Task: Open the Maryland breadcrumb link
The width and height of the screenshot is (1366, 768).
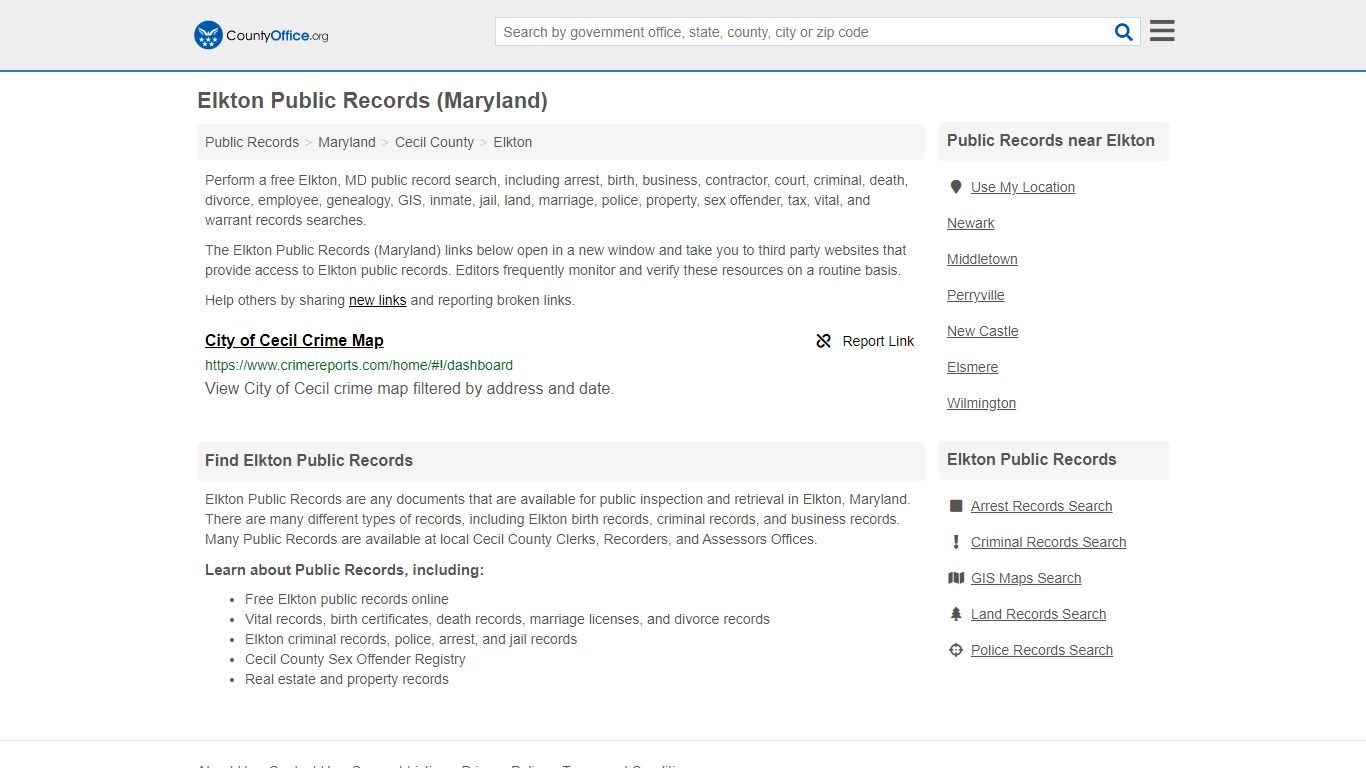Action: [347, 142]
